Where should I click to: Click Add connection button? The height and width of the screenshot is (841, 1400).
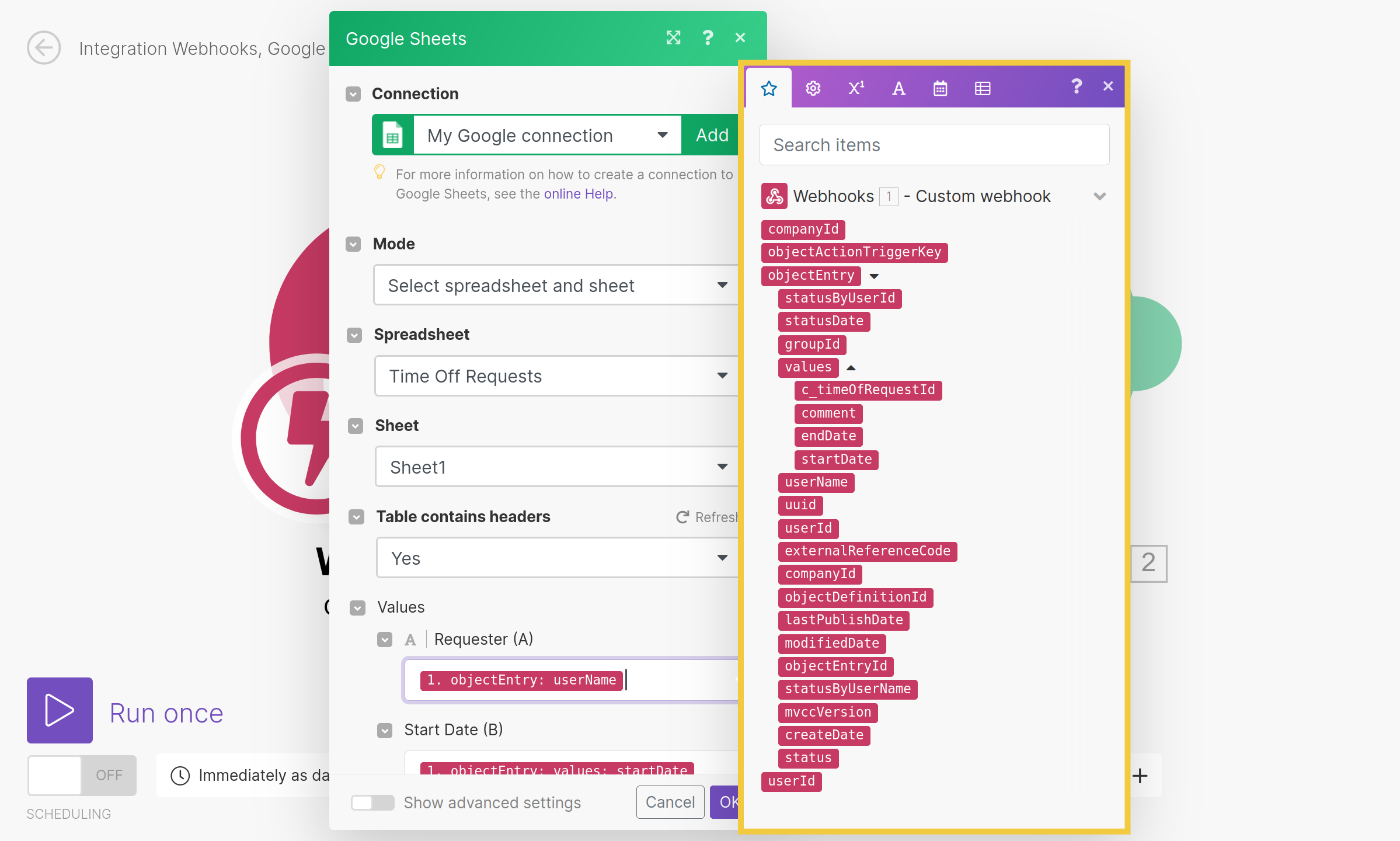pos(711,135)
